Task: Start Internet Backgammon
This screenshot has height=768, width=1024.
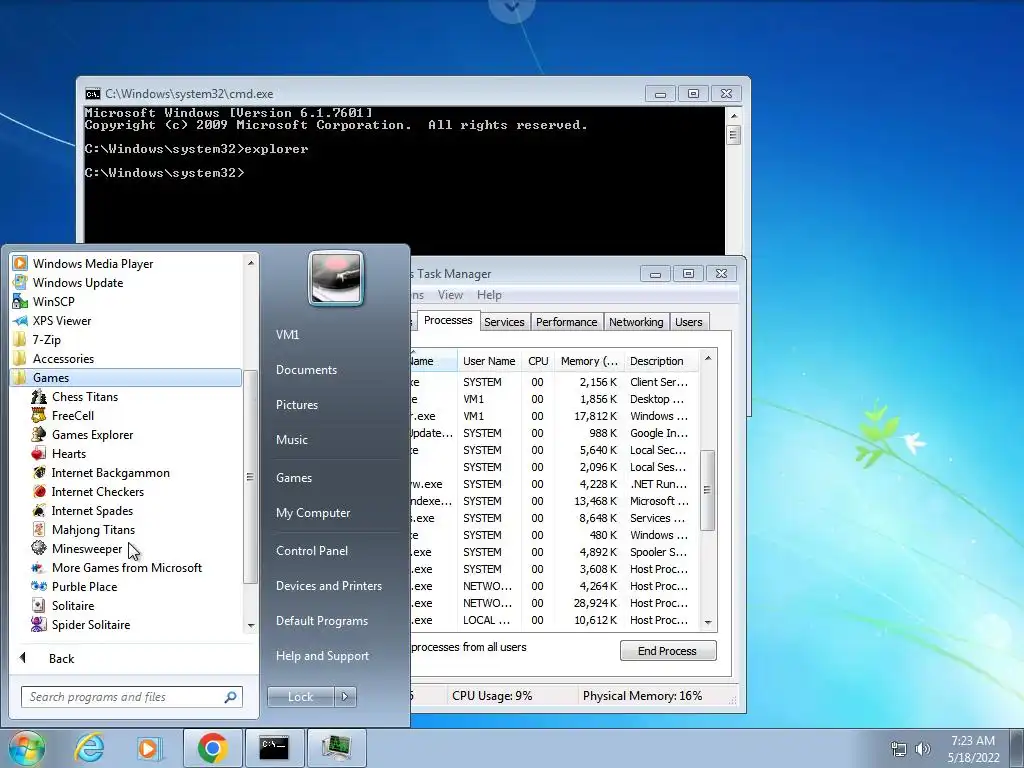Action: coord(110,473)
